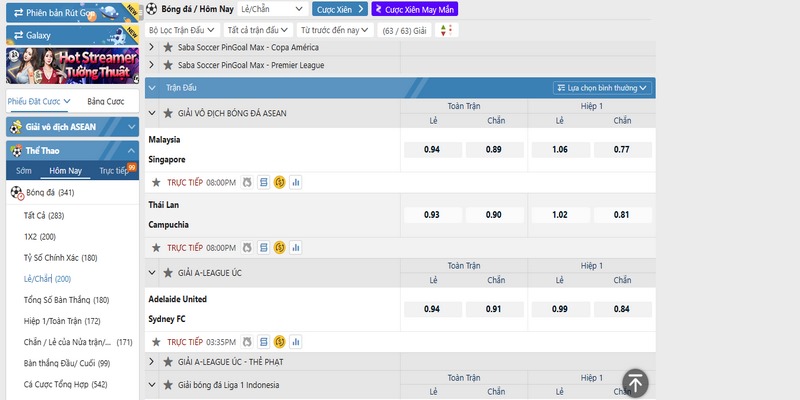Viewport: 800px width, 400px height.
Task: Click the gold coin icon for Thái Lan match
Action: [280, 247]
